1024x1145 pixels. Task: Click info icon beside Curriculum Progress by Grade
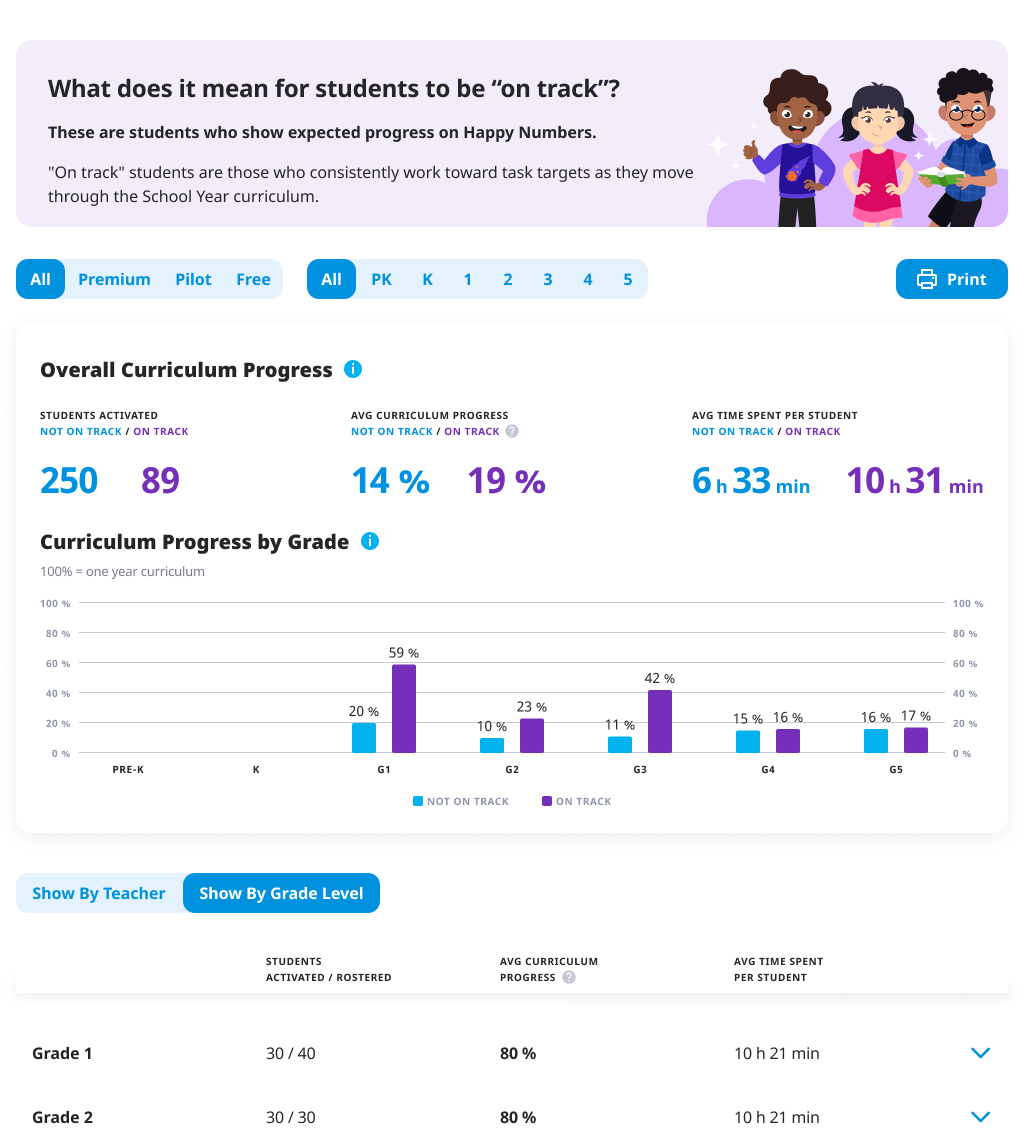click(x=369, y=541)
